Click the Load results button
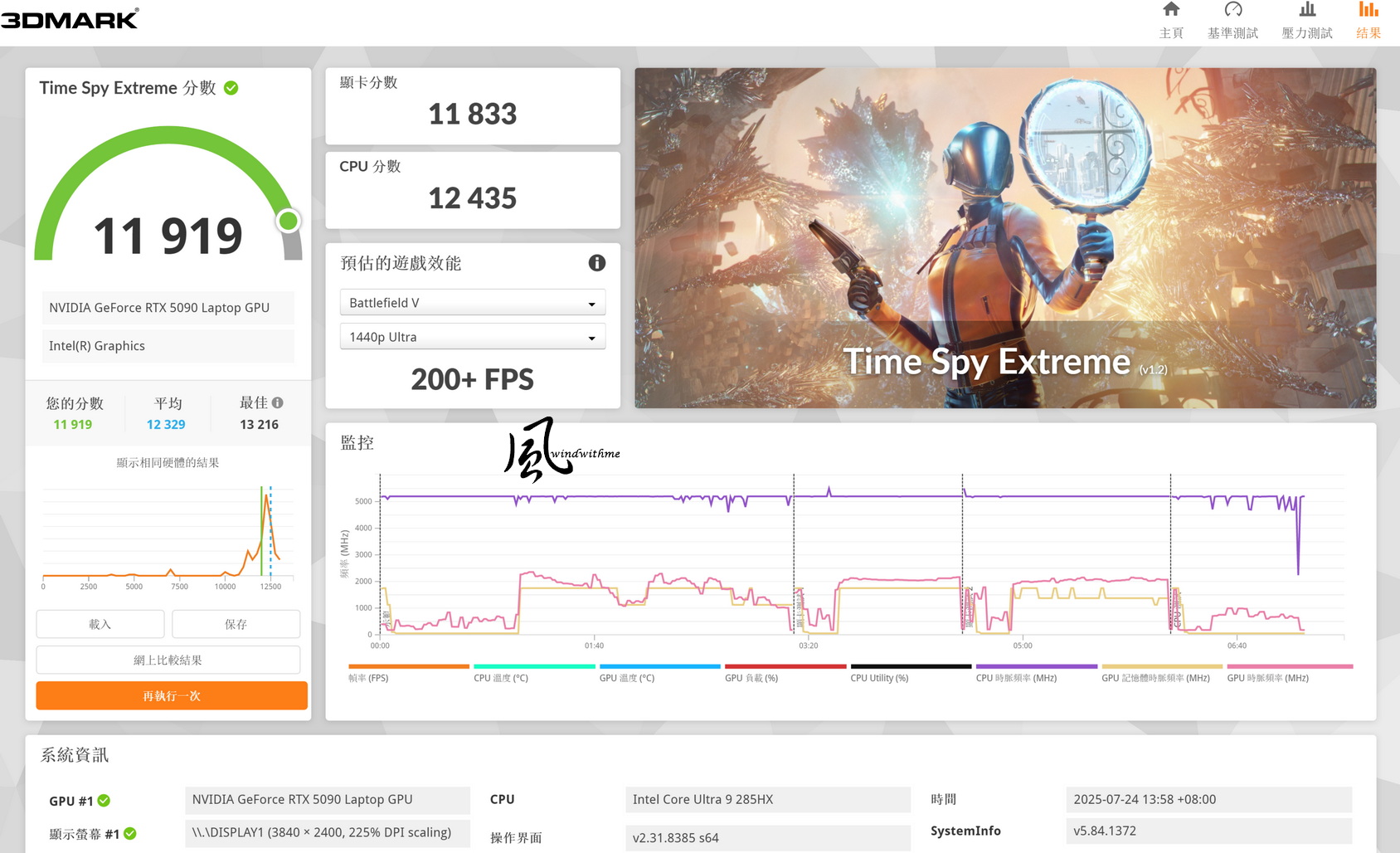Image resolution: width=1400 pixels, height=853 pixels. (100, 624)
